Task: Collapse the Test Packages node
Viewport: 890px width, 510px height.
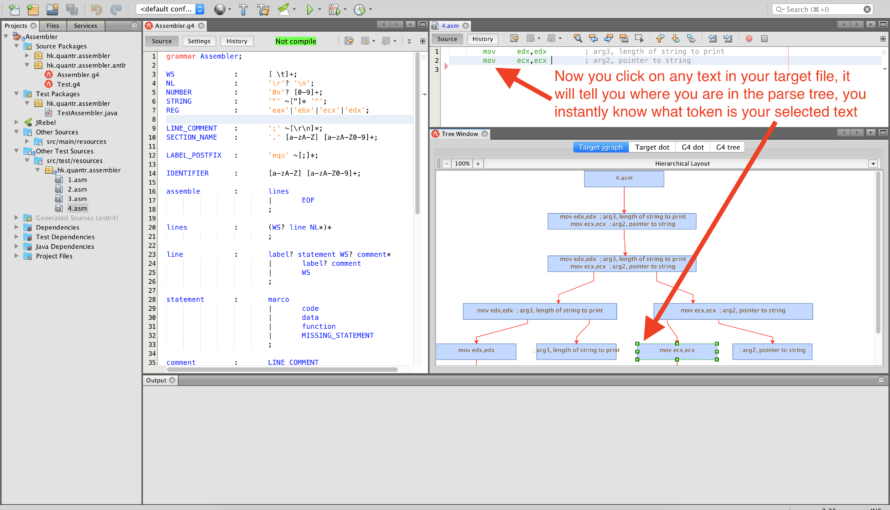Action: [x=17, y=94]
